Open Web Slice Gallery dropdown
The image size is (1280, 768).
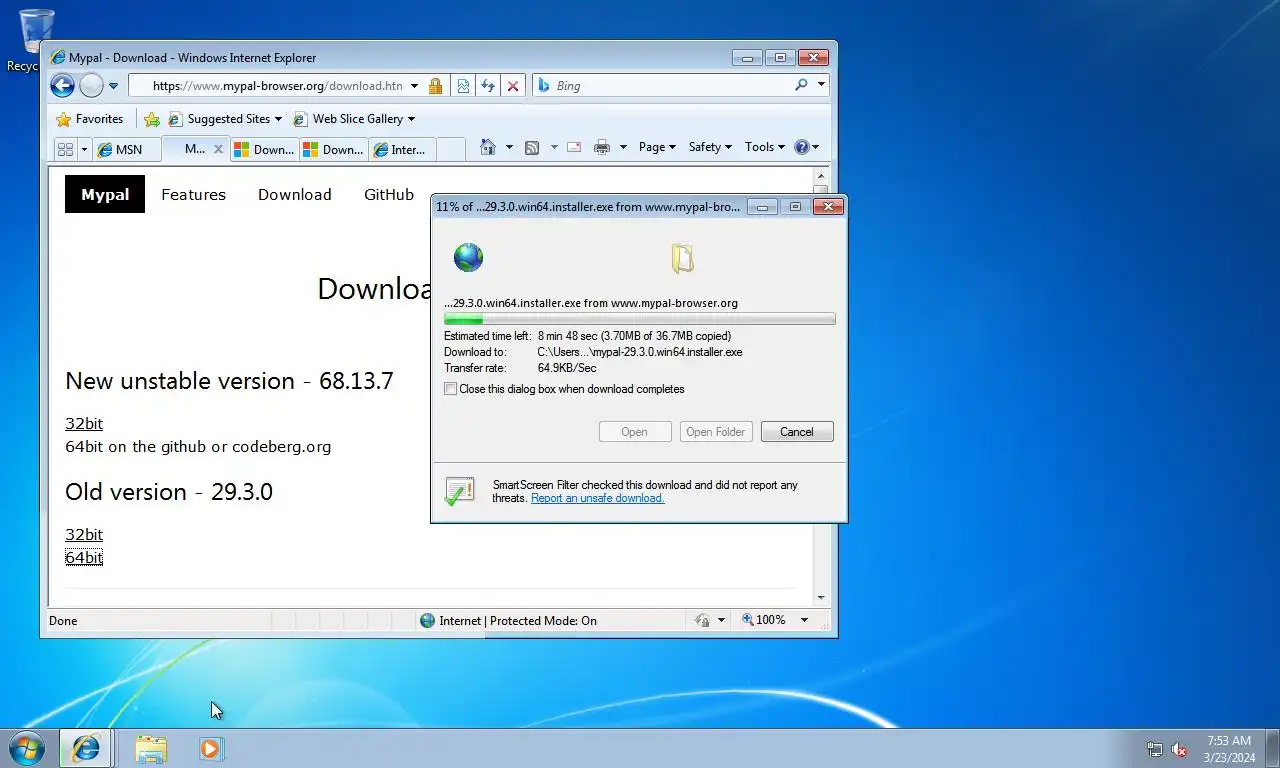tap(354, 119)
